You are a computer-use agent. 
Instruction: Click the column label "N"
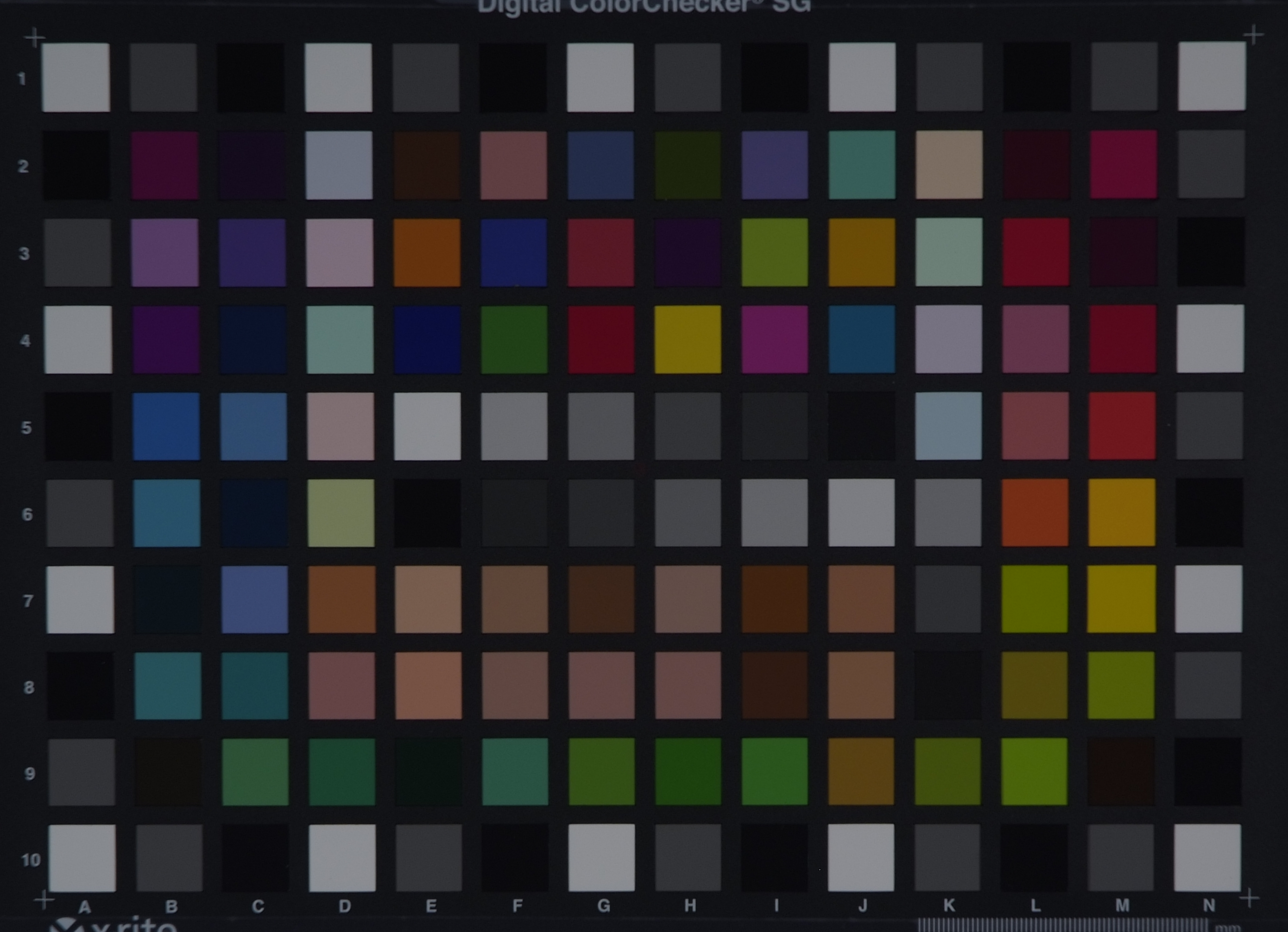tap(1209, 905)
